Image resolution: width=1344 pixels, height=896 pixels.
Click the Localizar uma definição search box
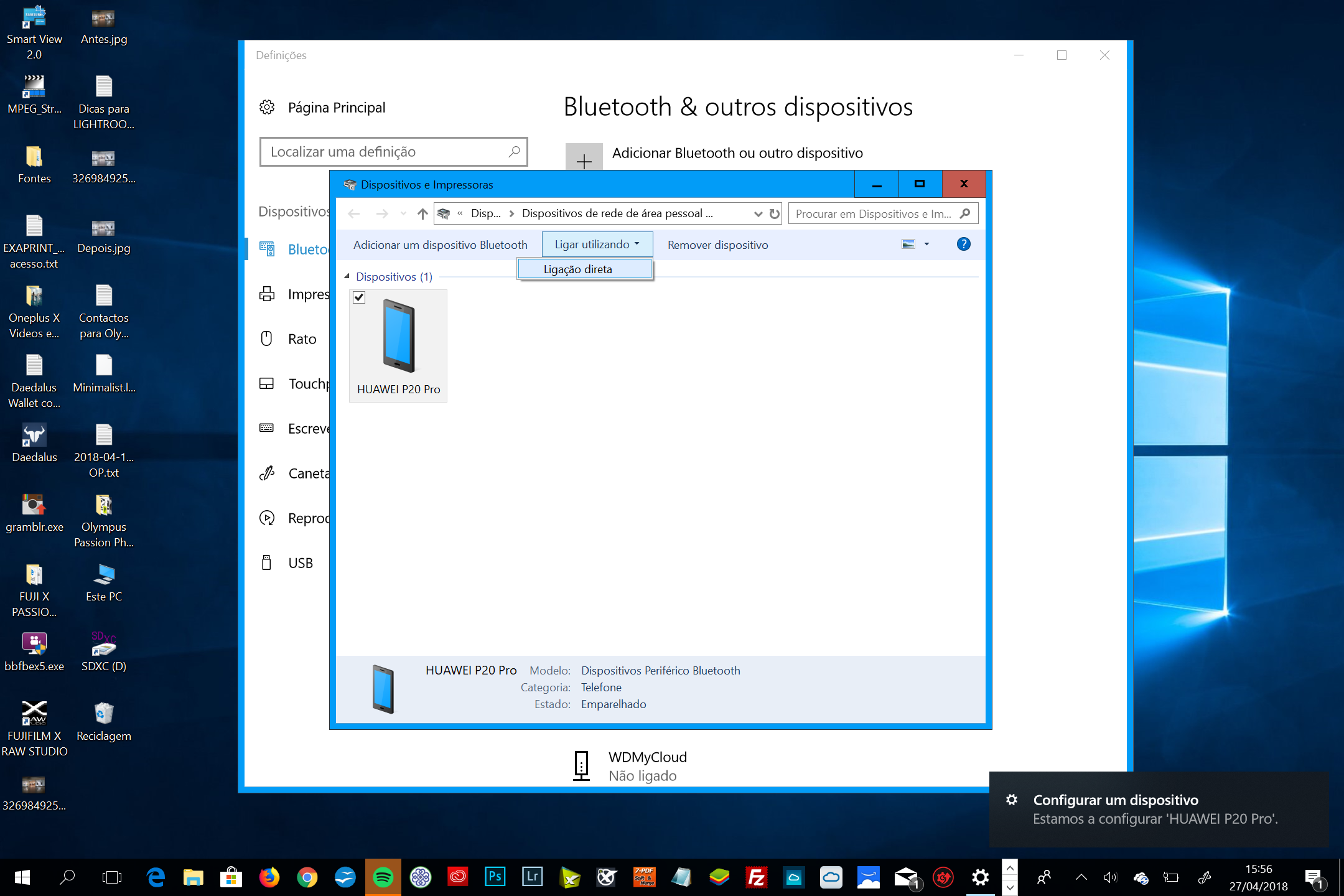pos(393,152)
